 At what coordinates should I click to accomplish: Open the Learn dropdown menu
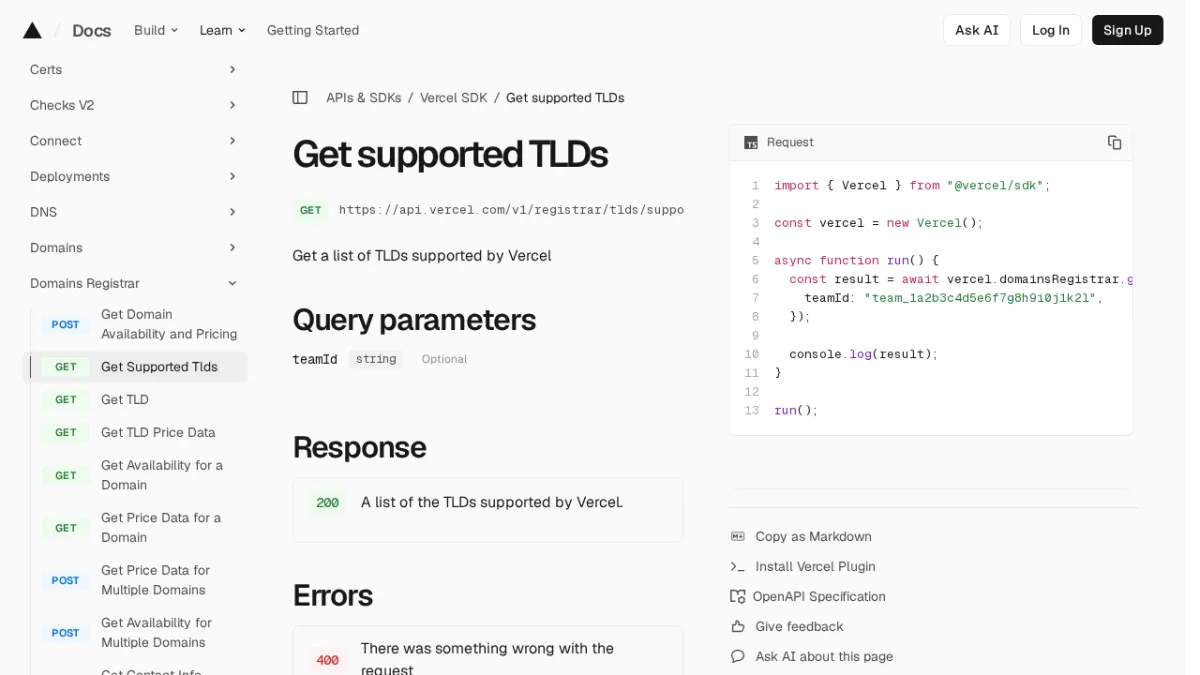point(222,30)
